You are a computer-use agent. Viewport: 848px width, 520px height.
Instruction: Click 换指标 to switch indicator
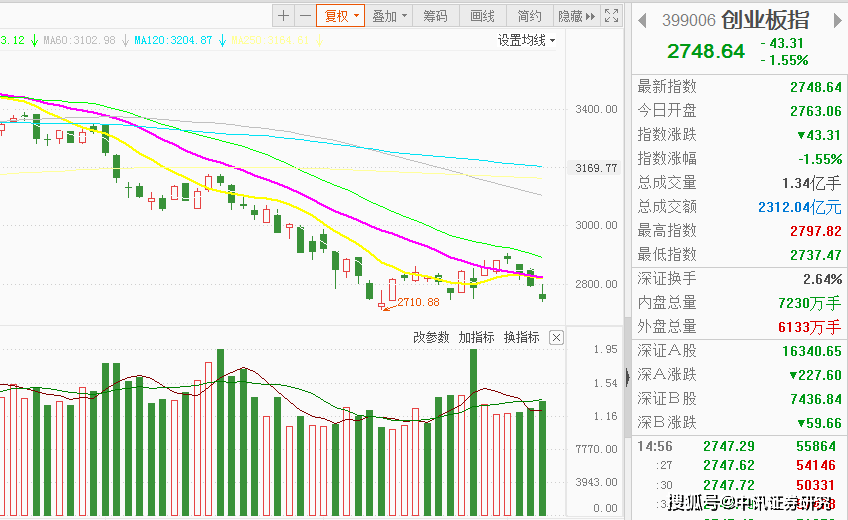(521, 337)
